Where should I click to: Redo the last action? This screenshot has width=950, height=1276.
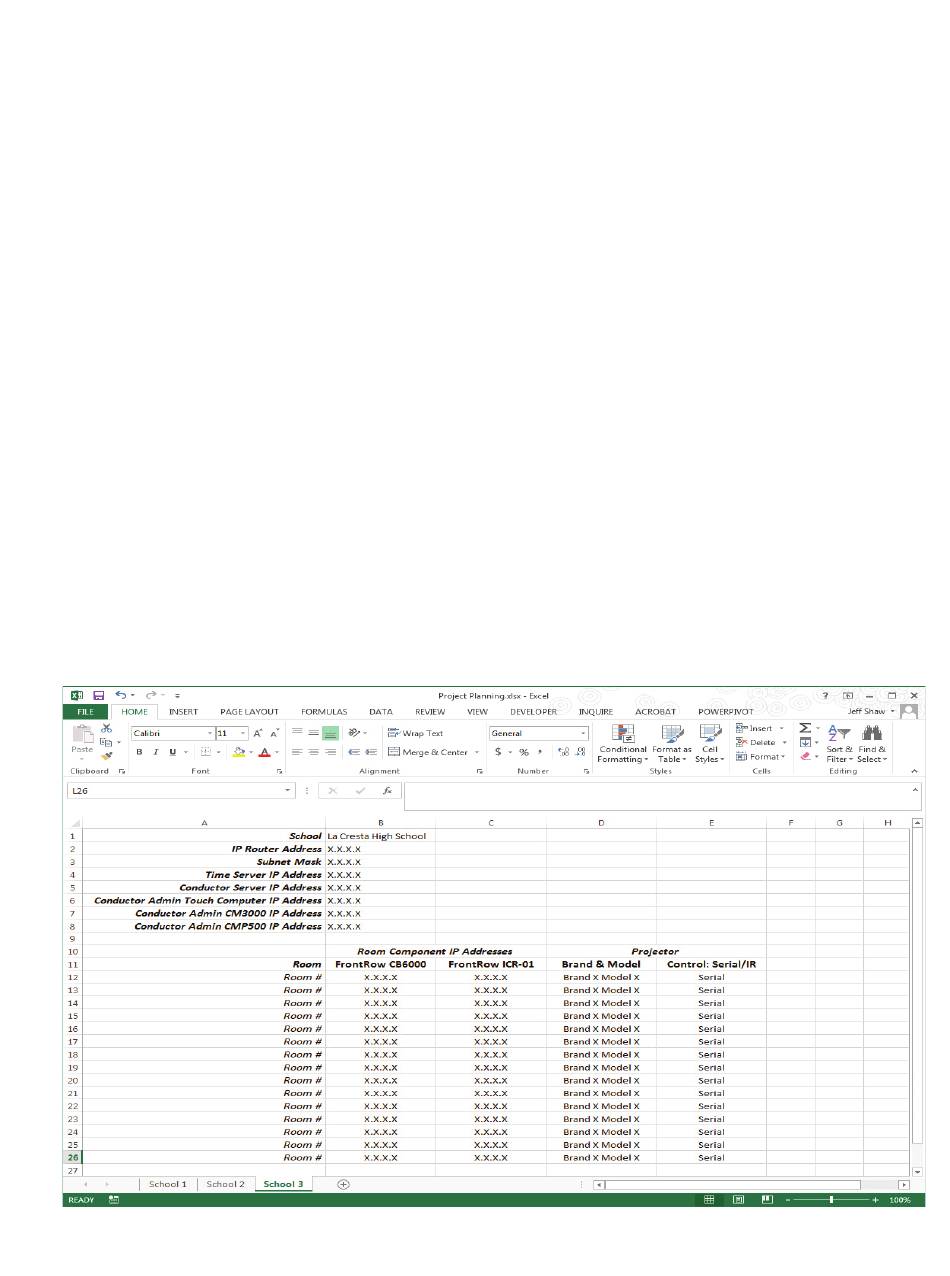[x=151, y=695]
